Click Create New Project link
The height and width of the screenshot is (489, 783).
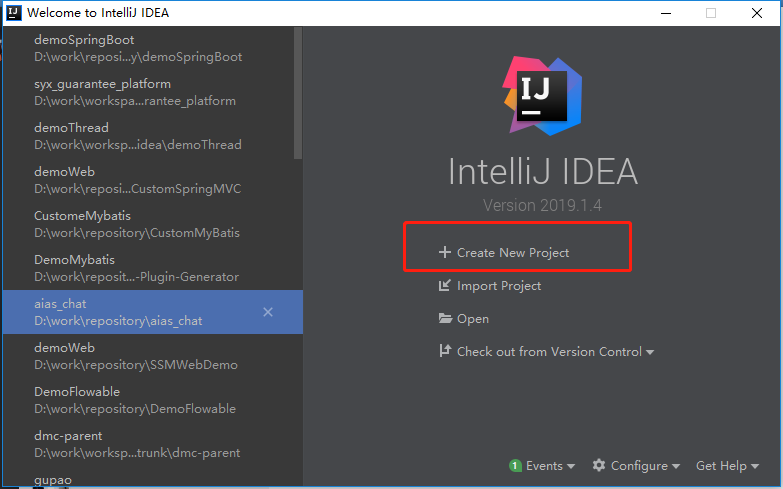point(513,253)
